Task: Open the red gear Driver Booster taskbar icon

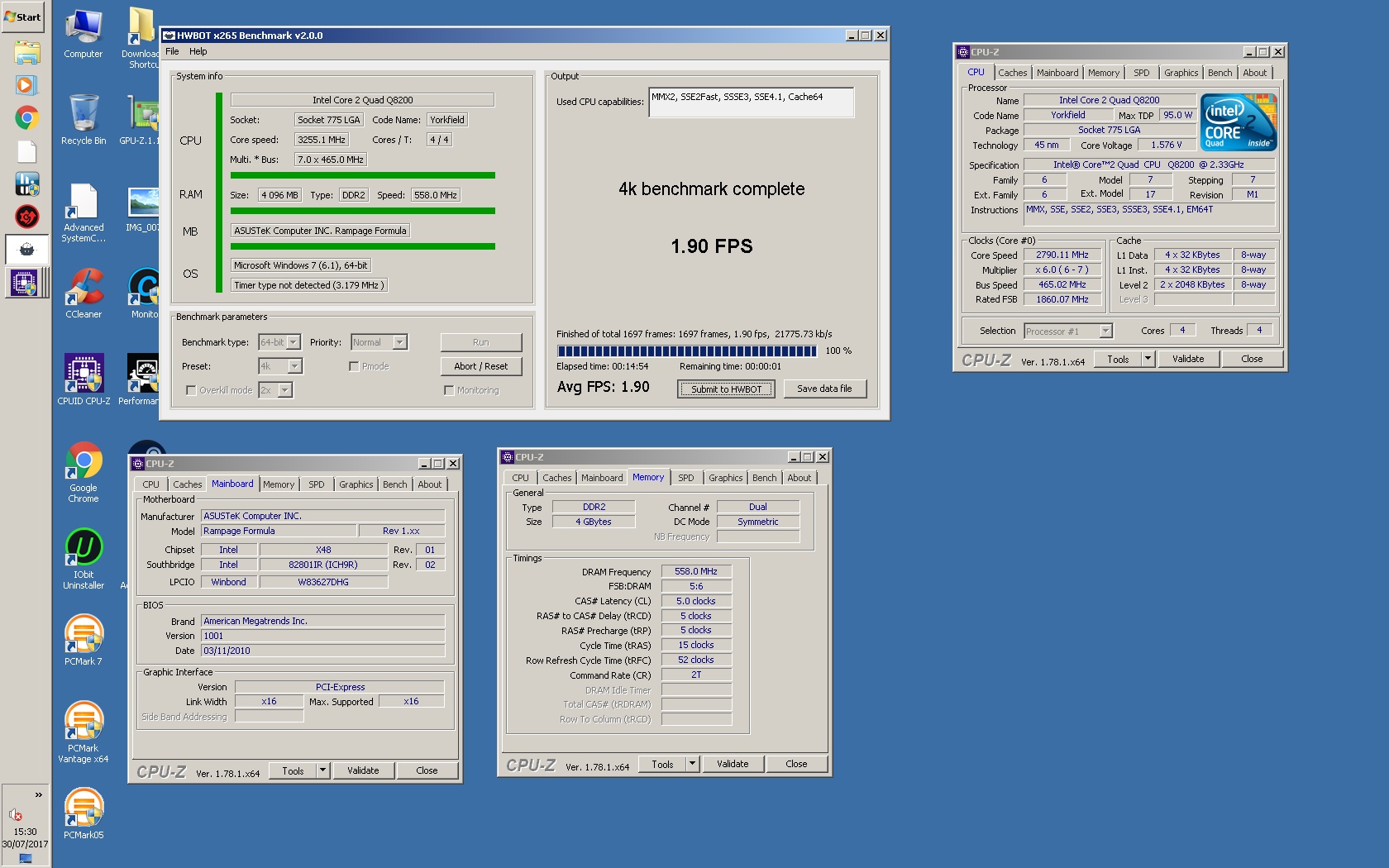Action: [x=26, y=217]
